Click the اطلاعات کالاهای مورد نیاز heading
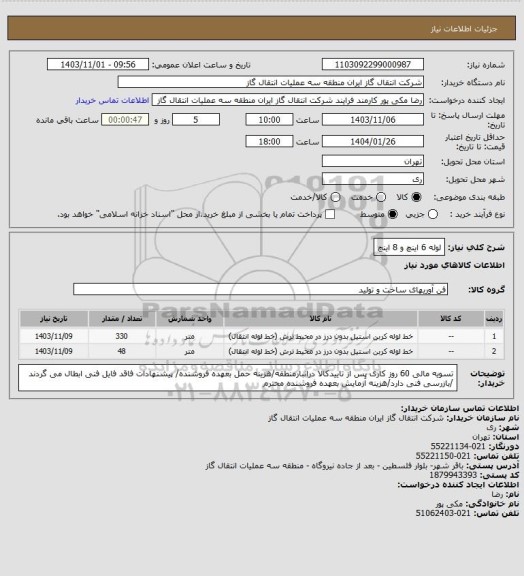The height and width of the screenshot is (576, 524). [x=455, y=265]
